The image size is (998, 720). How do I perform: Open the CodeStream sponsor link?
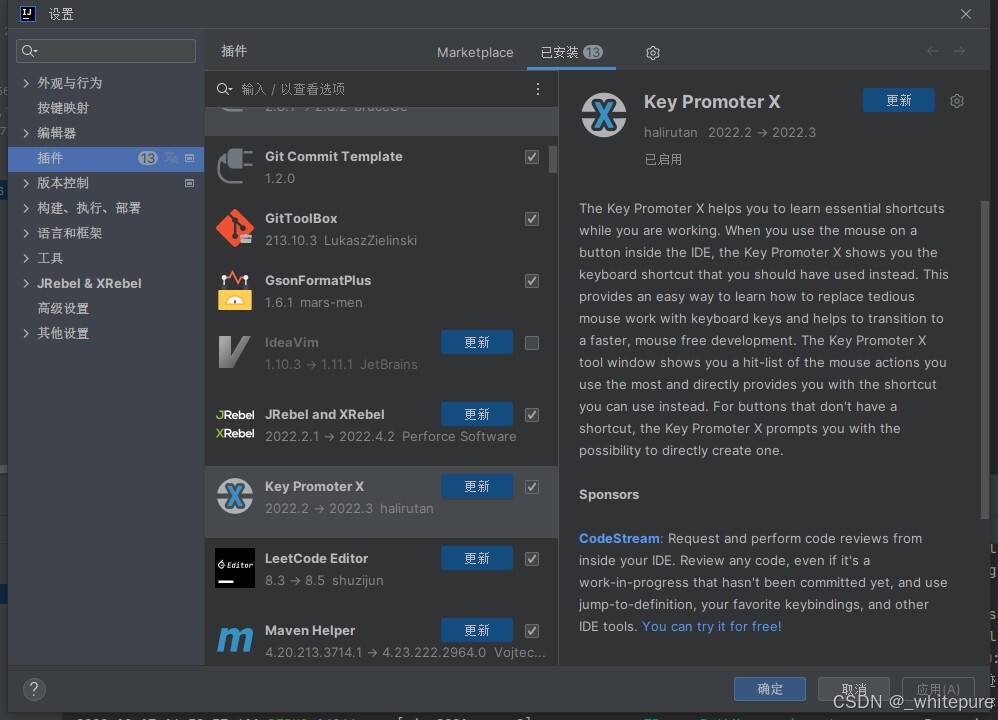[x=619, y=539]
